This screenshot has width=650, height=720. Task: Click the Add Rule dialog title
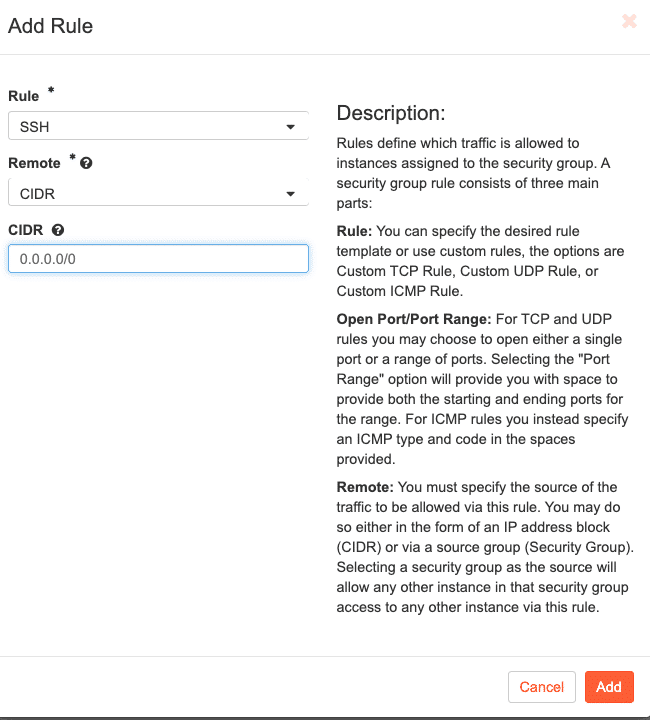coord(51,26)
